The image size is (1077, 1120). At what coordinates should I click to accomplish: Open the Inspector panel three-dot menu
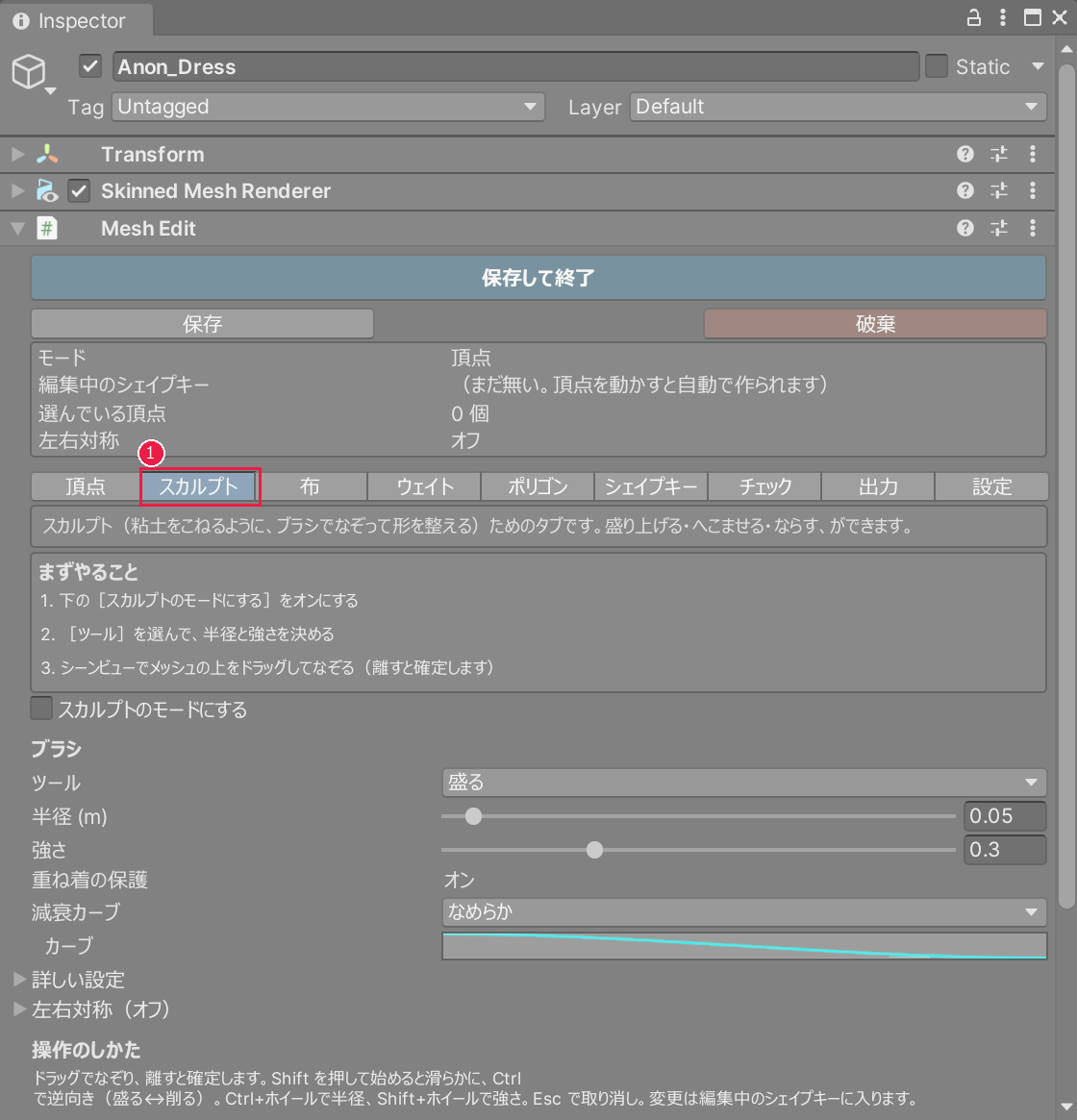click(x=1003, y=18)
